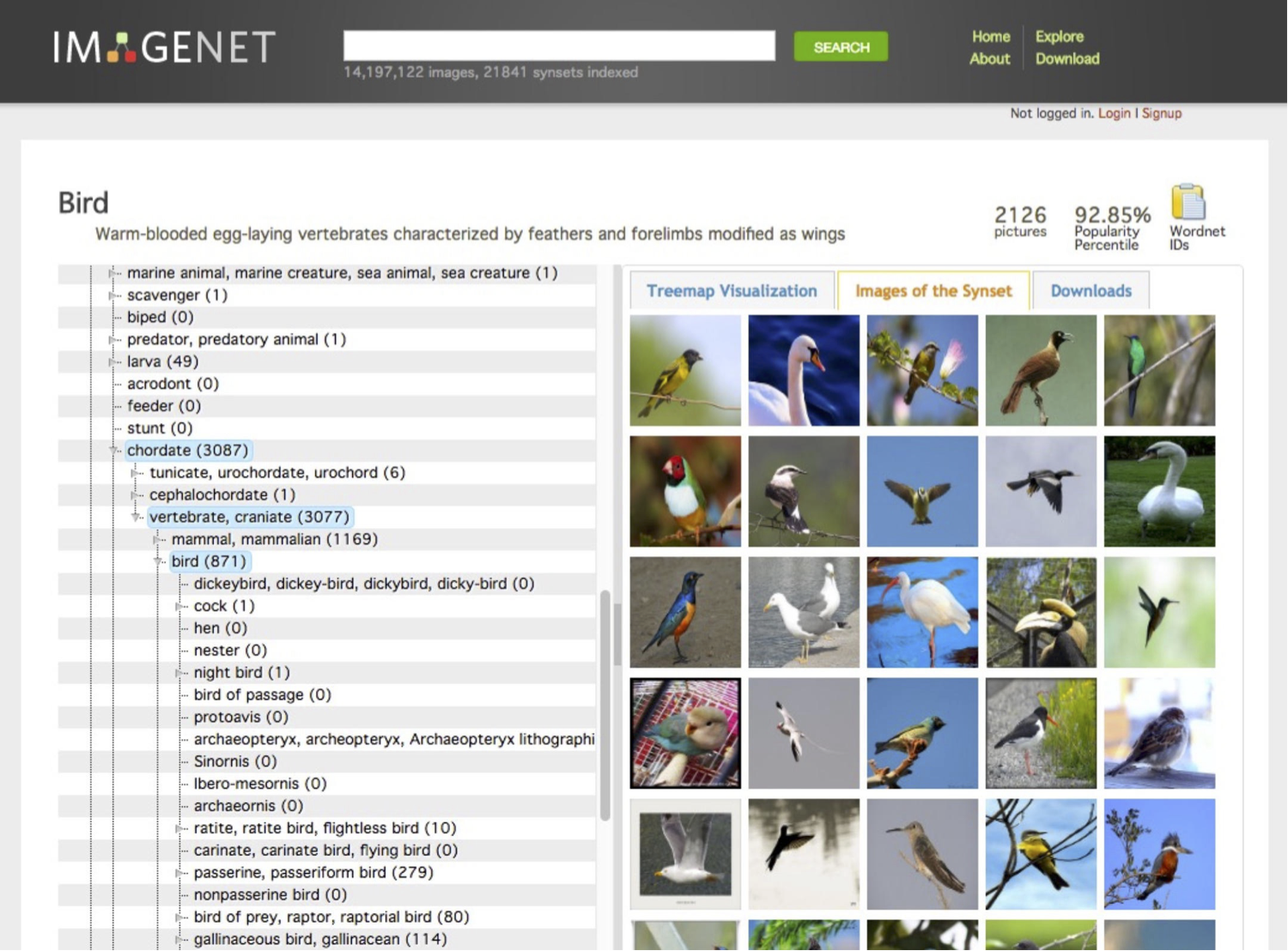Open the Downloads tab
This screenshot has width=1288, height=951.
1091,291
